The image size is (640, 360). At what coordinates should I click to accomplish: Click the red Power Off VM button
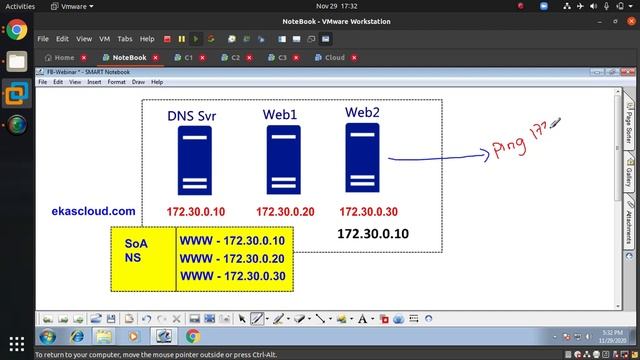(x=167, y=39)
